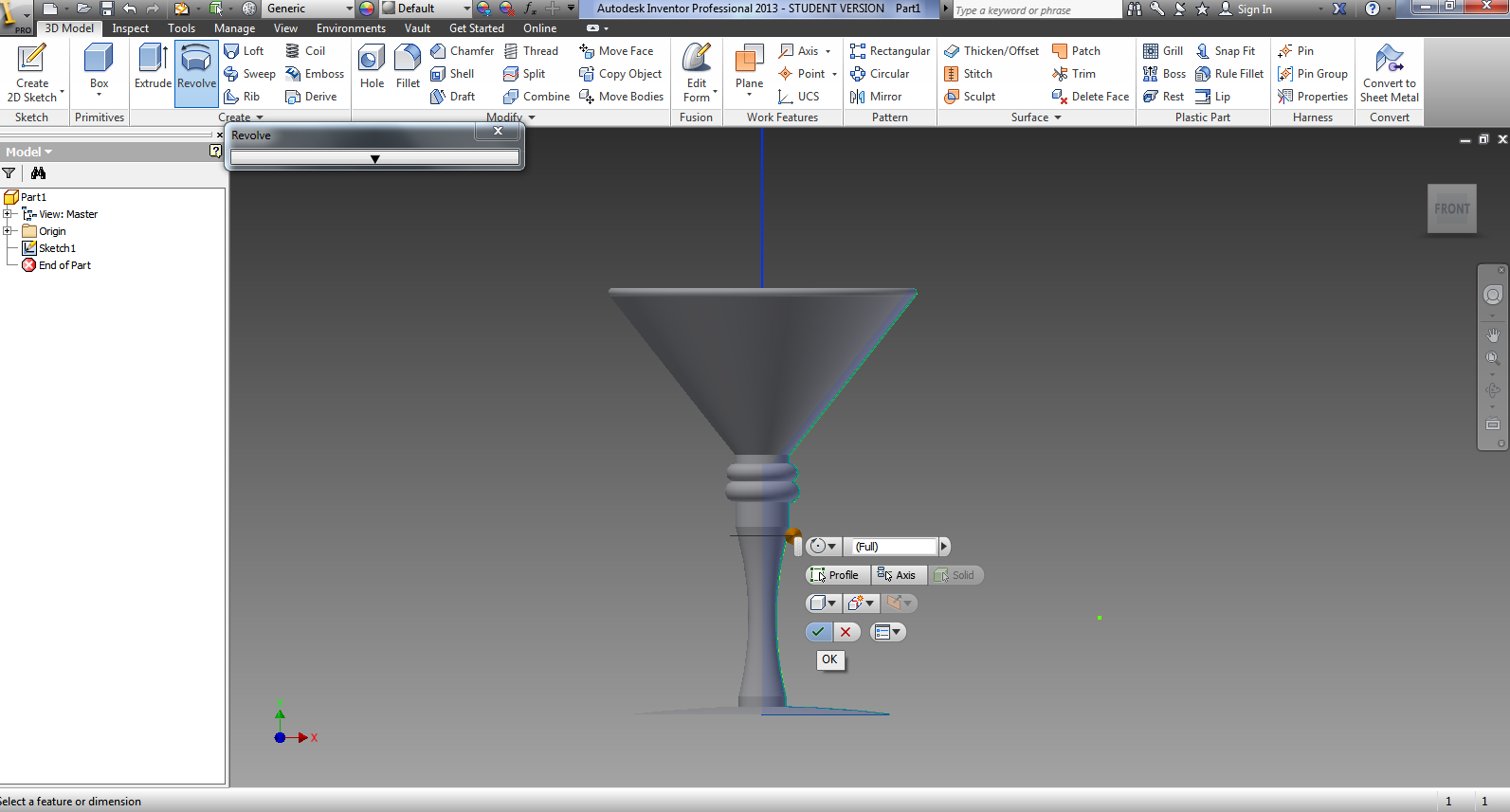The height and width of the screenshot is (812, 1510).
Task: Open the Edit Form tool
Action: (x=697, y=73)
